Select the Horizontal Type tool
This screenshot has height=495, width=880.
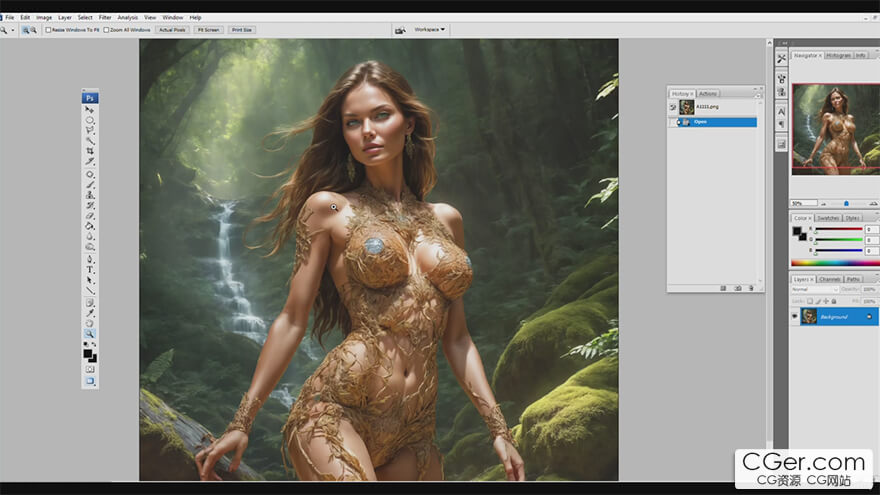tap(90, 270)
